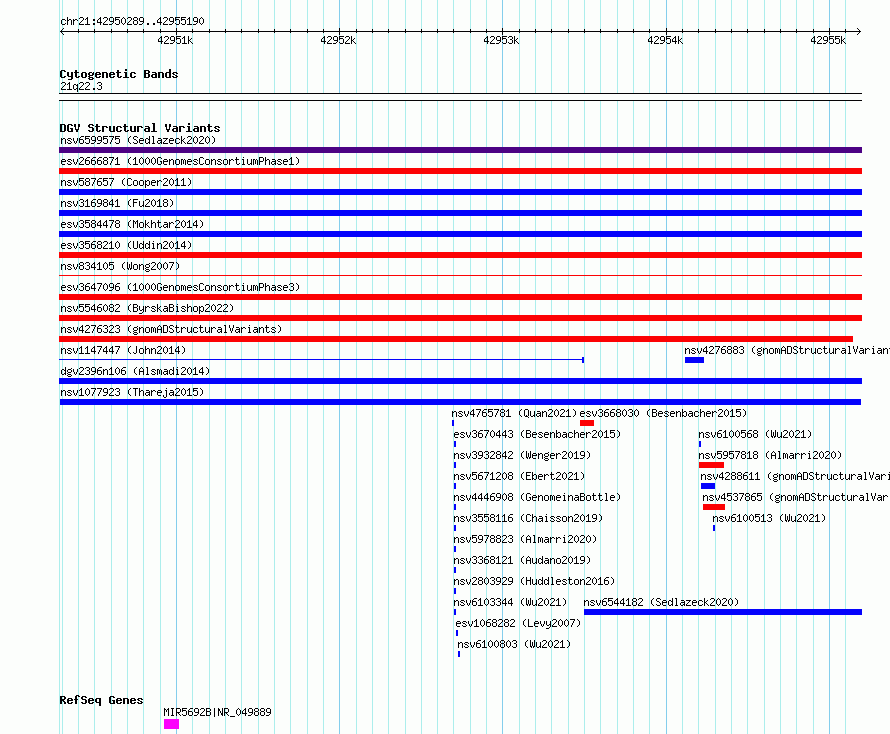The width and height of the screenshot is (890, 734).
Task: Select esv3584478 (Mokhtar2014) variant label
Action: (x=132, y=224)
